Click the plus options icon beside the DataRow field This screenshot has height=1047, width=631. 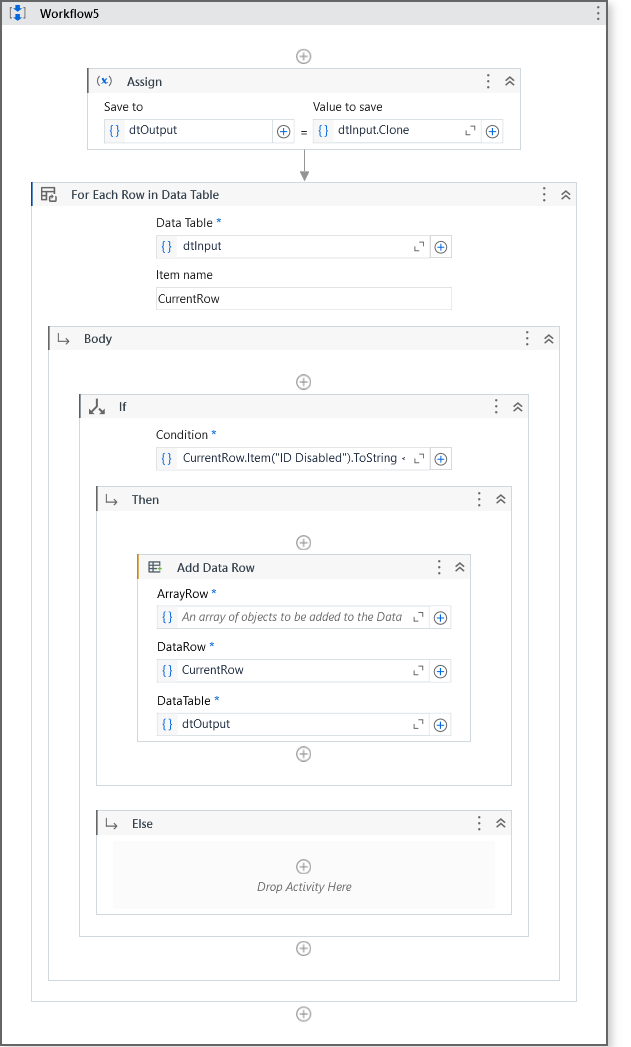click(440, 670)
